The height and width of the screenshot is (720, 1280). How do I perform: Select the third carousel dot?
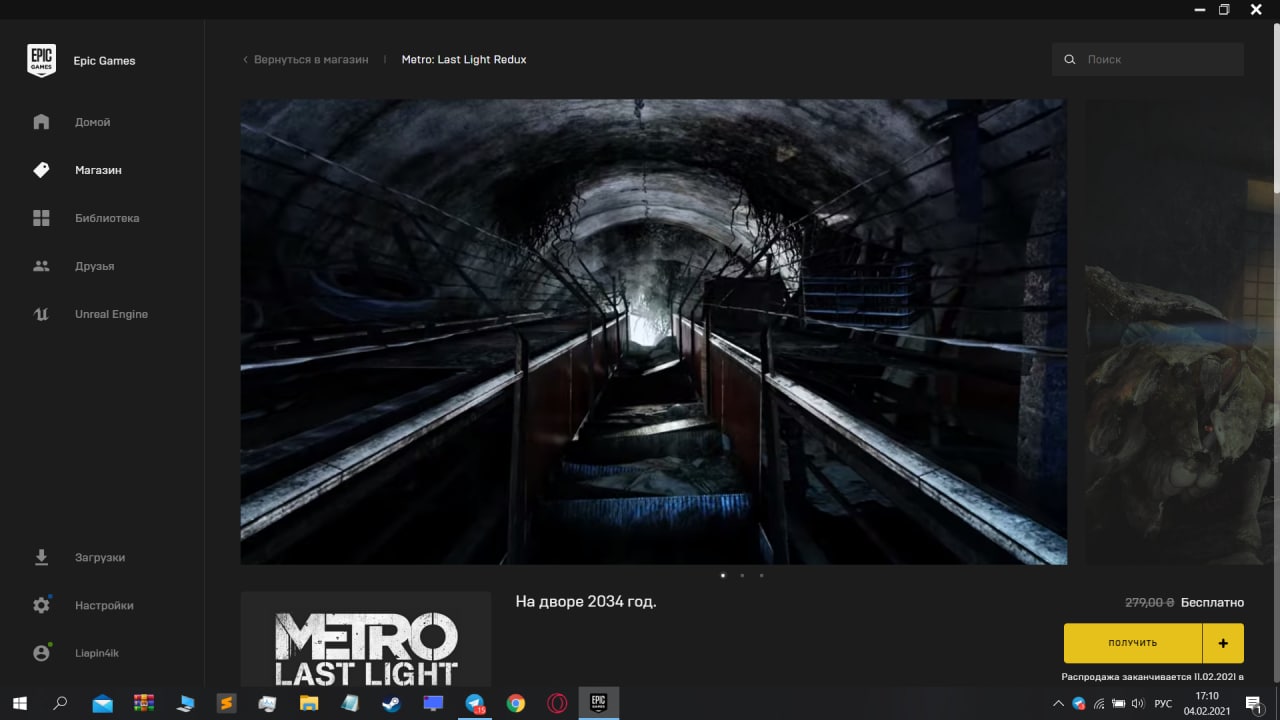761,575
